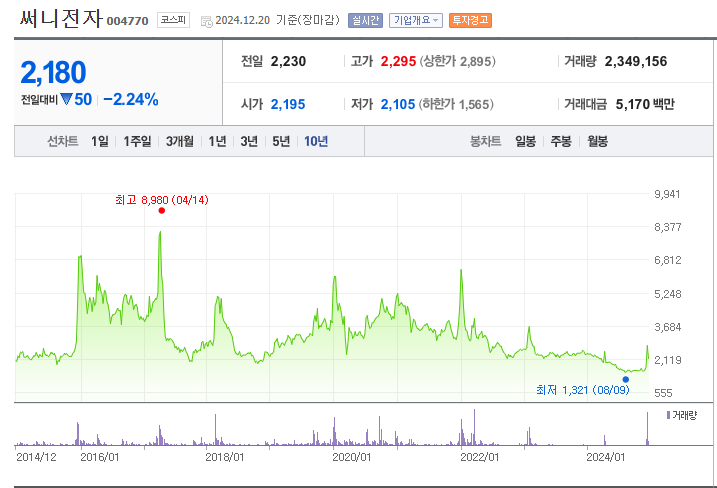Screen dimensions: 717x488
Task: Click the 2022/01 x-axis date label
Action: click(480, 457)
